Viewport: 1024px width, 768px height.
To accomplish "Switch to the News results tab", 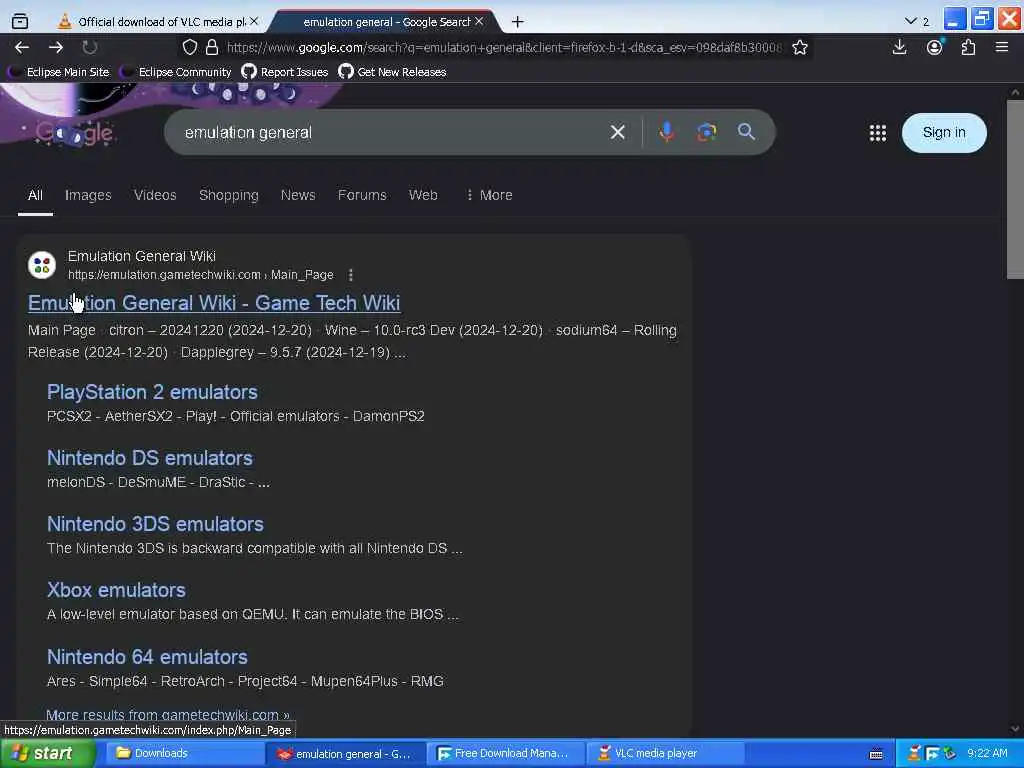I will tap(298, 195).
